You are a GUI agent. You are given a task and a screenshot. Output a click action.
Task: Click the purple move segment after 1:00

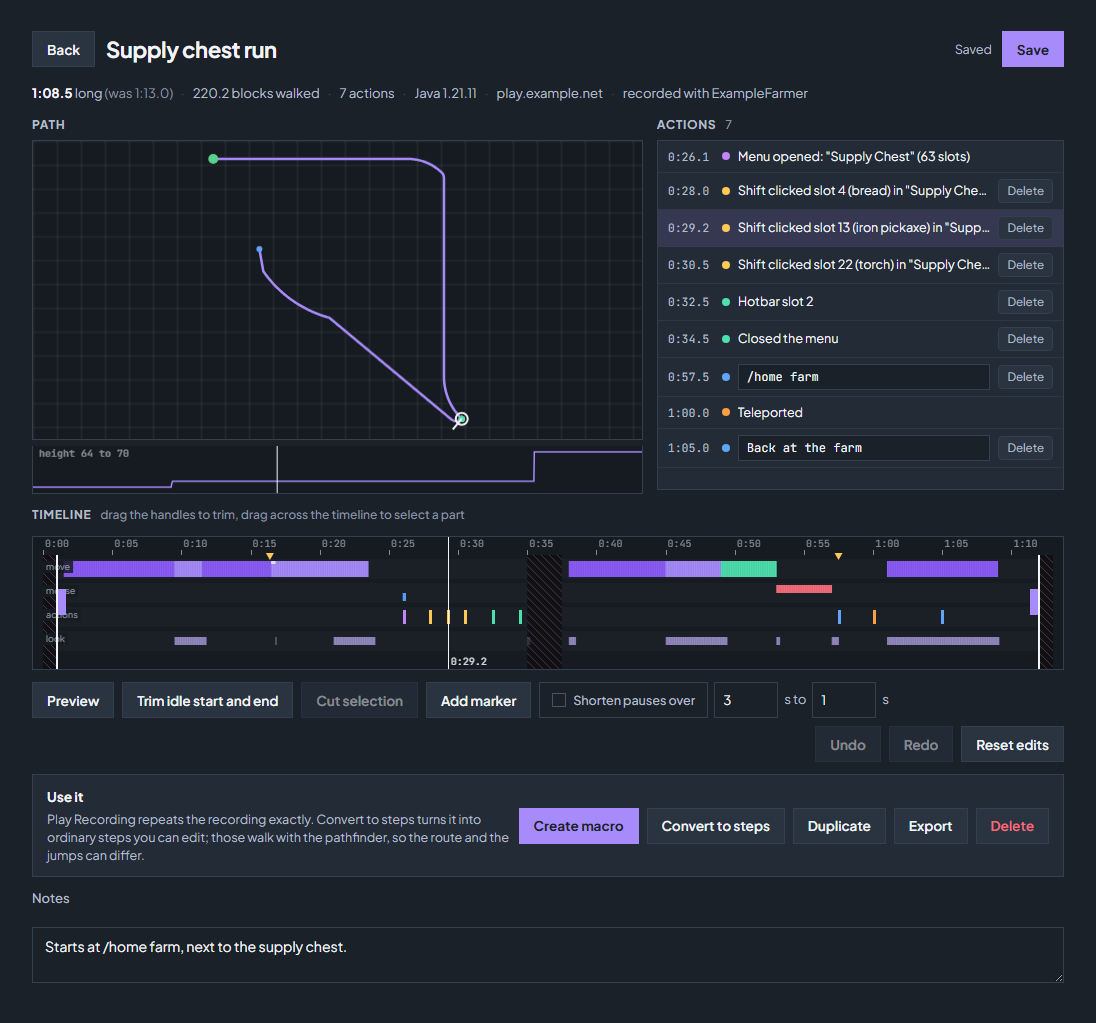tap(942, 569)
